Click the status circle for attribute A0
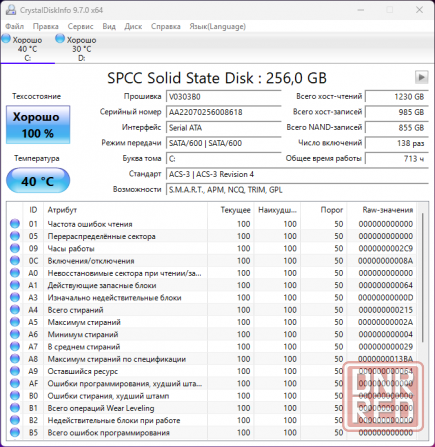 (x=15, y=273)
